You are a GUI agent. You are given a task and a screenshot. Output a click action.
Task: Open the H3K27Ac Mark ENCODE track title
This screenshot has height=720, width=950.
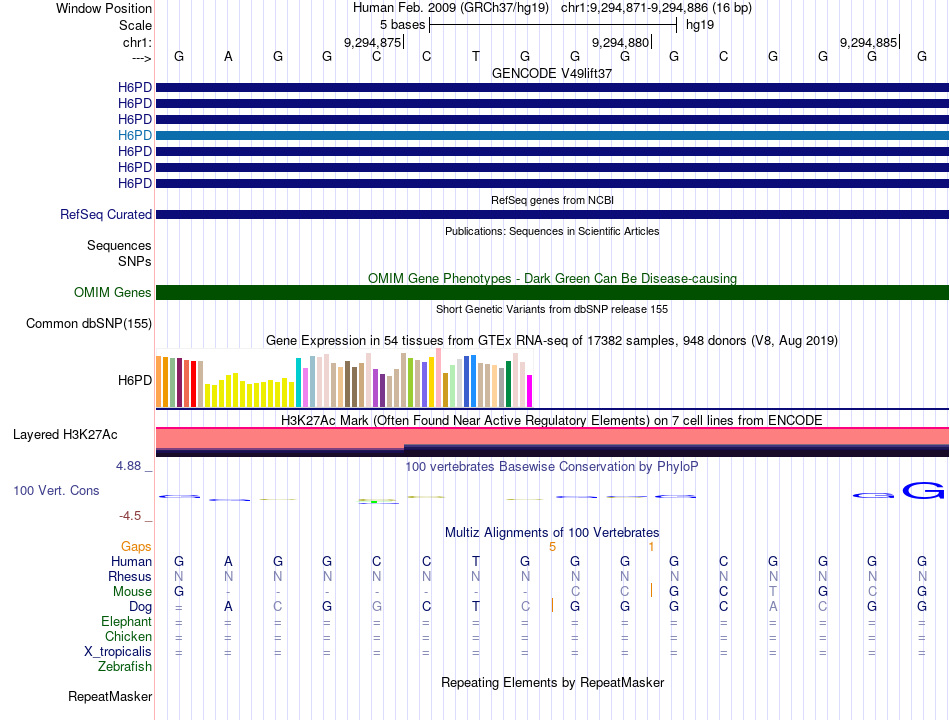[x=552, y=421]
